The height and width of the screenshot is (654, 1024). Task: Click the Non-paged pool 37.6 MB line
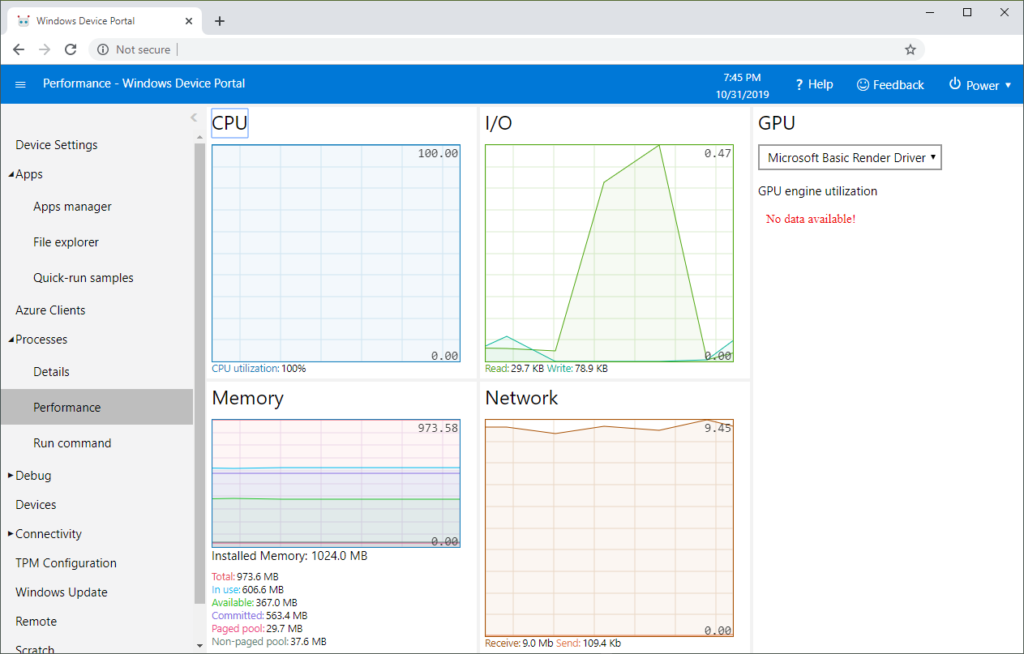(x=269, y=642)
